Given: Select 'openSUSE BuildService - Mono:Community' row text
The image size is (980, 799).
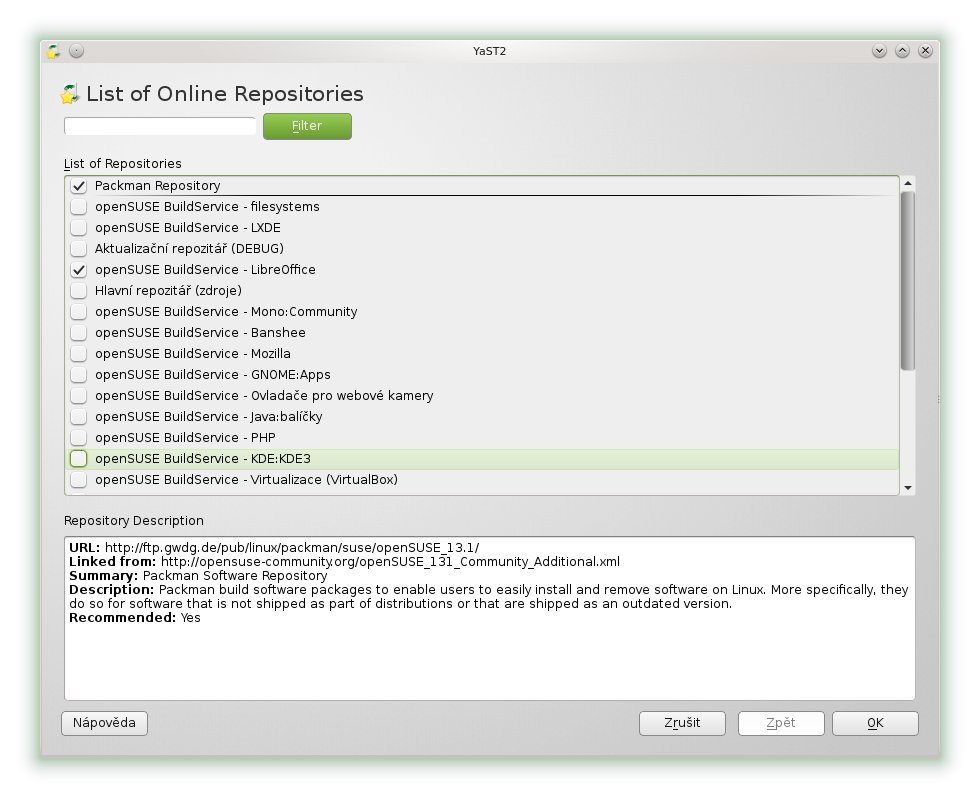Looking at the screenshot, I should point(226,311).
